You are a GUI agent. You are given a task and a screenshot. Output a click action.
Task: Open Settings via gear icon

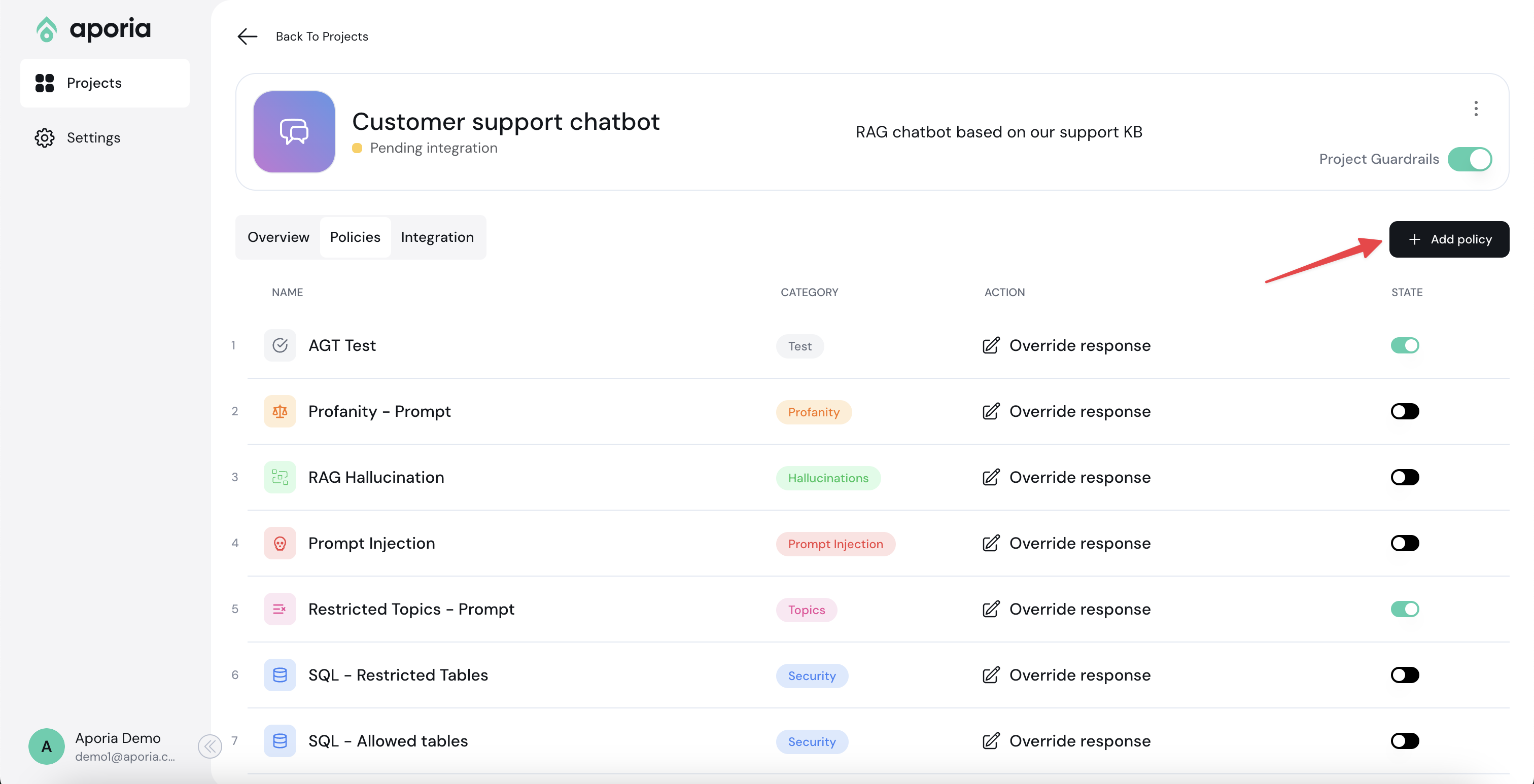tap(44, 137)
